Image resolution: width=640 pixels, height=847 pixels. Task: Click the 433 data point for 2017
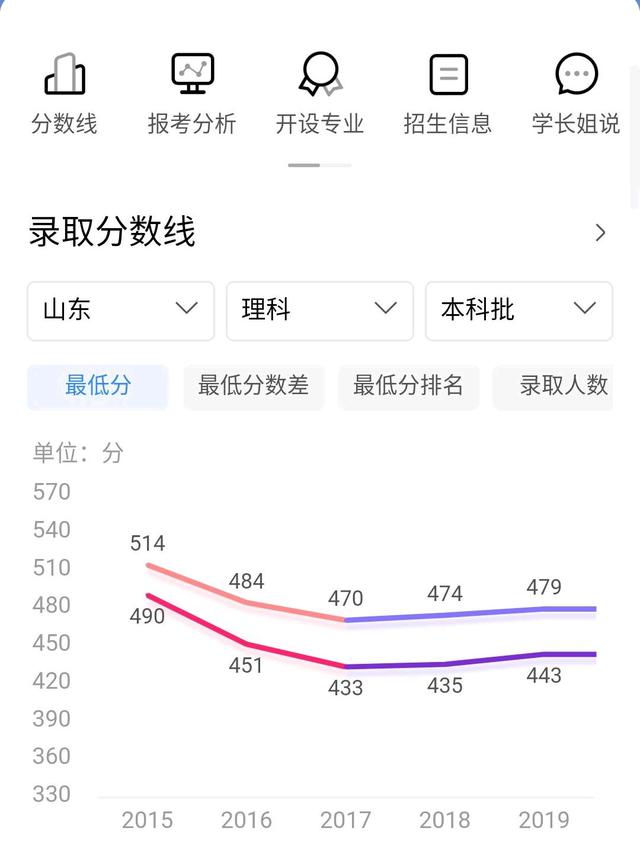click(345, 666)
